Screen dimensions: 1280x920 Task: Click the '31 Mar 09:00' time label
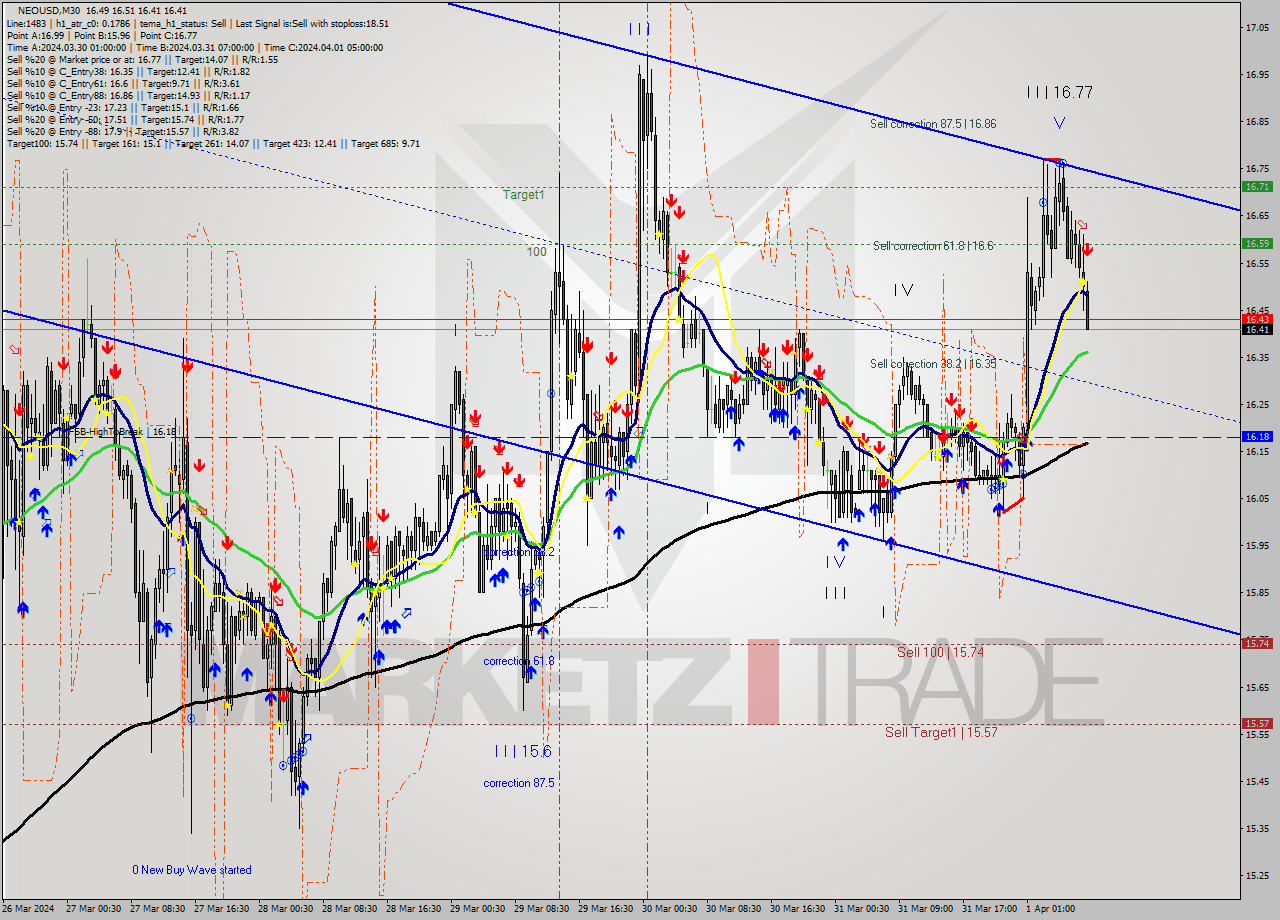(926, 909)
